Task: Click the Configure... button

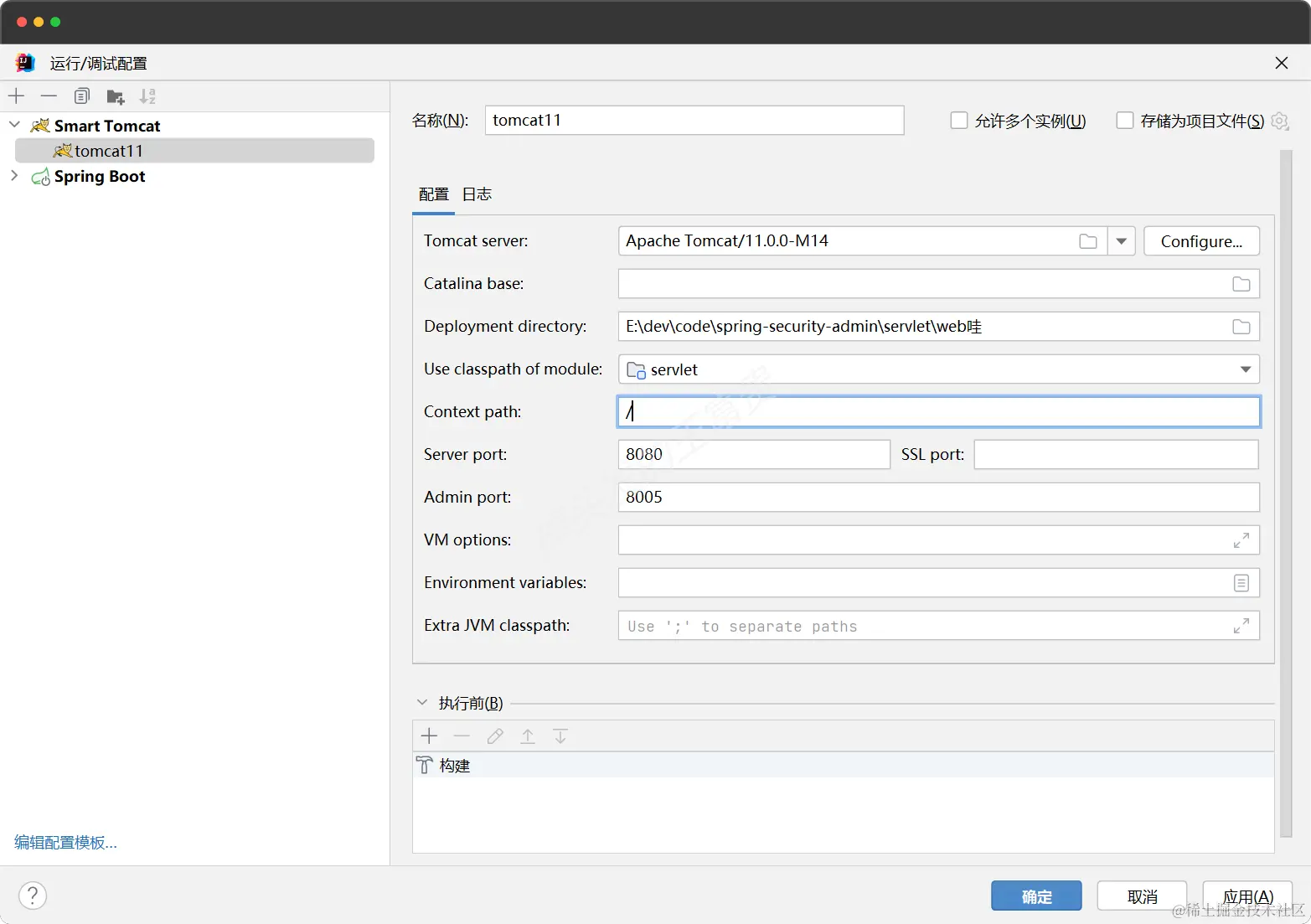Action: 1201,241
